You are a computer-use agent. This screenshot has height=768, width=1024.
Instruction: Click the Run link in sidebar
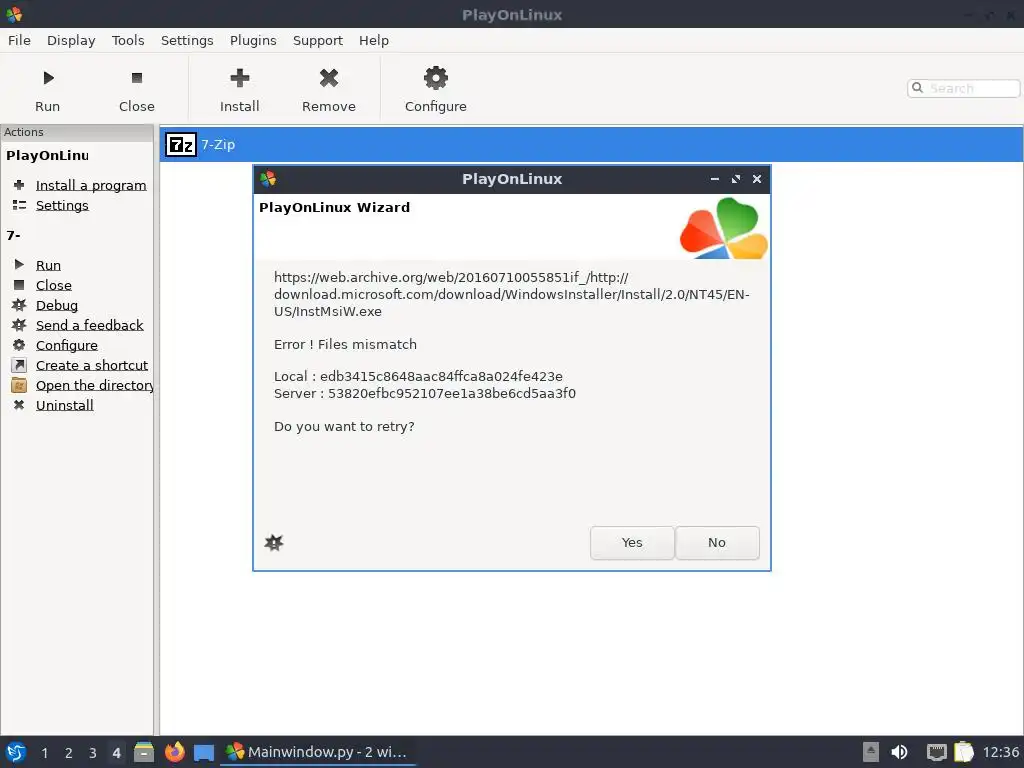pos(48,265)
